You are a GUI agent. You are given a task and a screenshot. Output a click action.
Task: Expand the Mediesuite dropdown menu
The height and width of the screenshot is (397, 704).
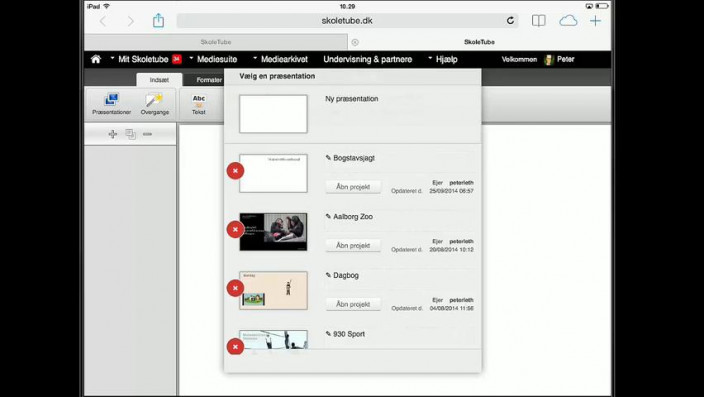(x=213, y=59)
